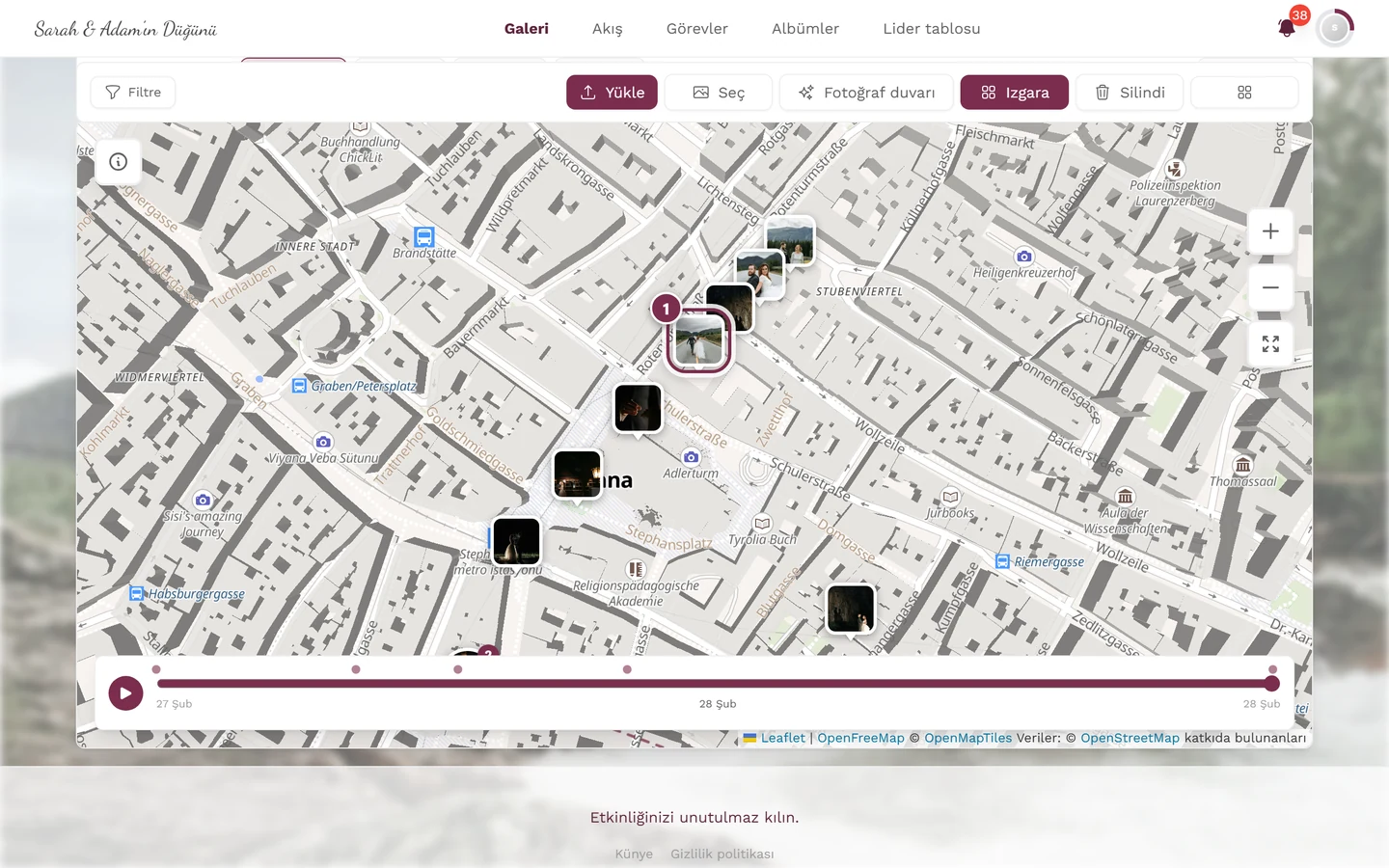Open the Albümler tab
This screenshot has width=1389, height=868.
pos(805,29)
